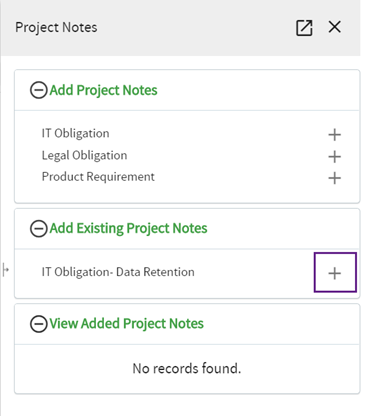Close the Project Notes panel
The image size is (369, 416).
334,27
